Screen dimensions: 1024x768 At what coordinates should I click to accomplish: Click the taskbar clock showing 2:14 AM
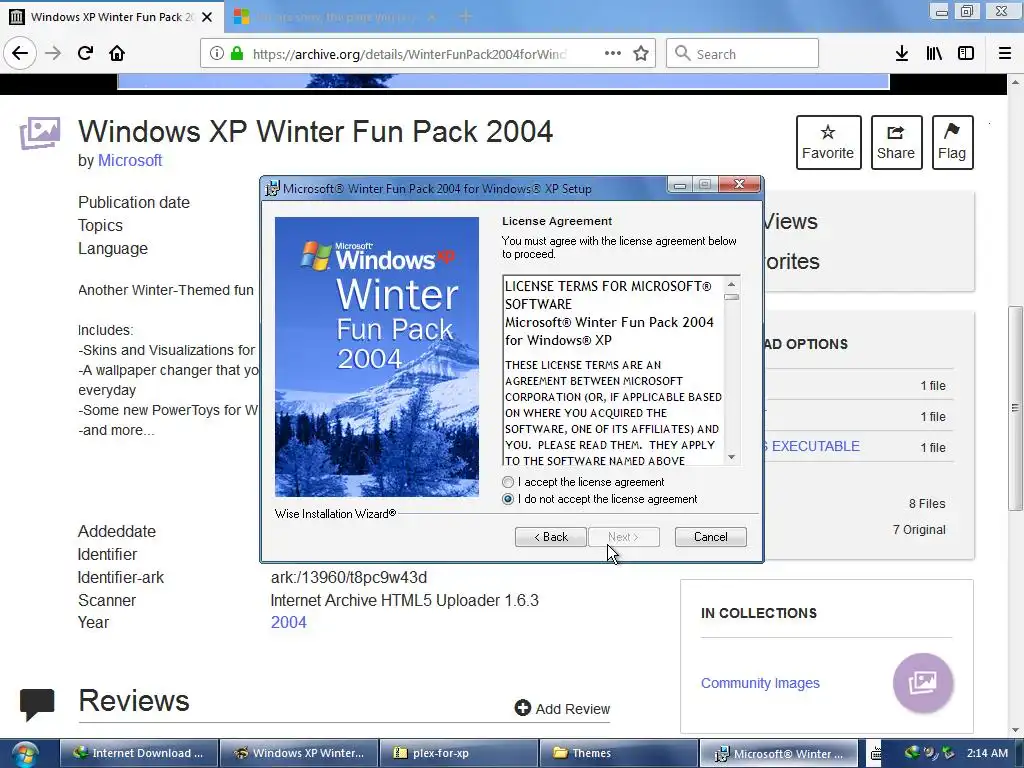tap(987, 753)
